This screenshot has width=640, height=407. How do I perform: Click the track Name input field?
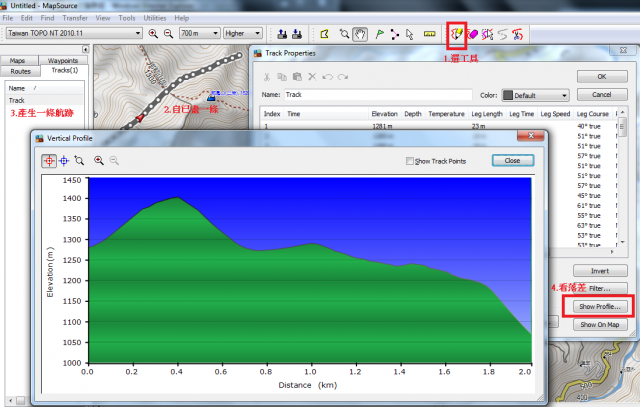click(x=378, y=95)
